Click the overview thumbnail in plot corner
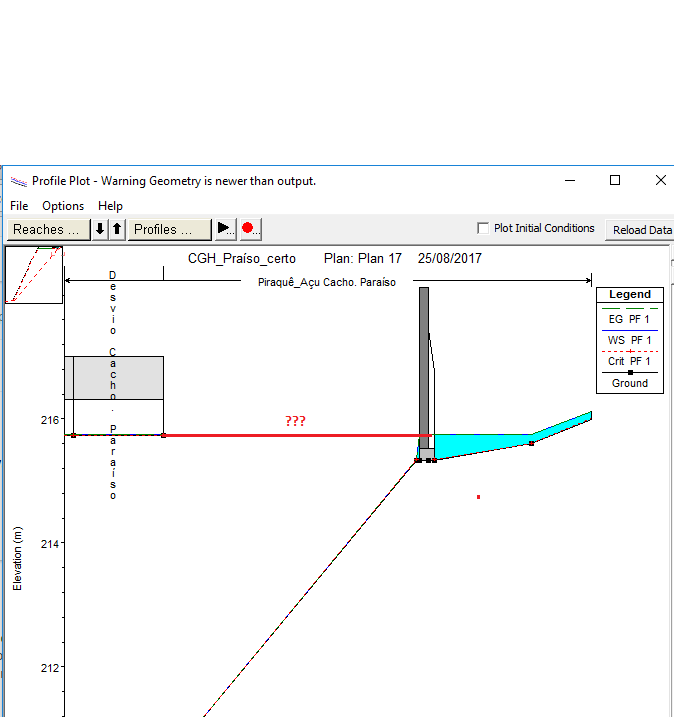674x717 pixels. [x=34, y=274]
